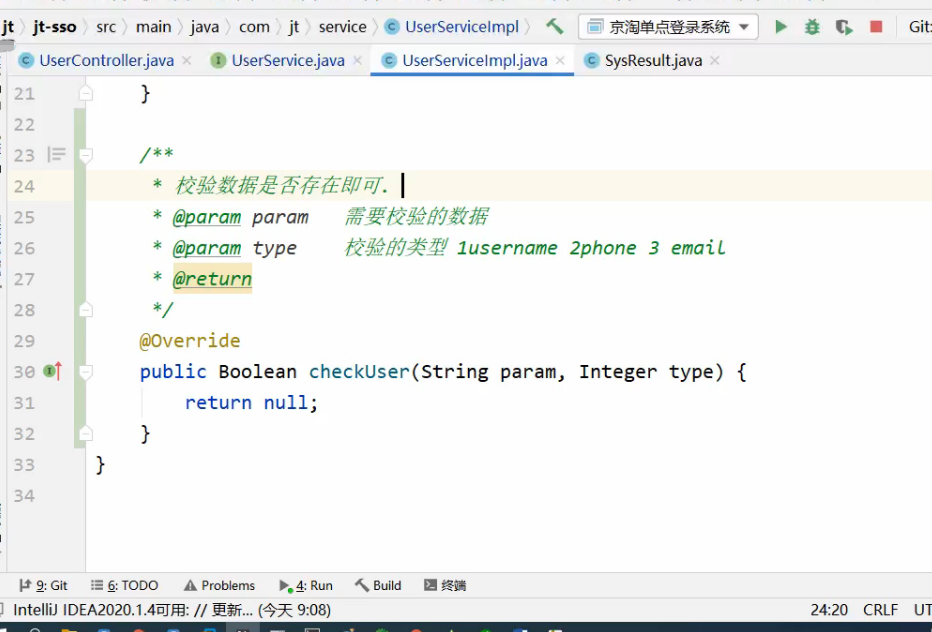This screenshot has height=632, width=932.
Task: Click the 校验数据是否存在即可 comment text
Action: coord(281,185)
